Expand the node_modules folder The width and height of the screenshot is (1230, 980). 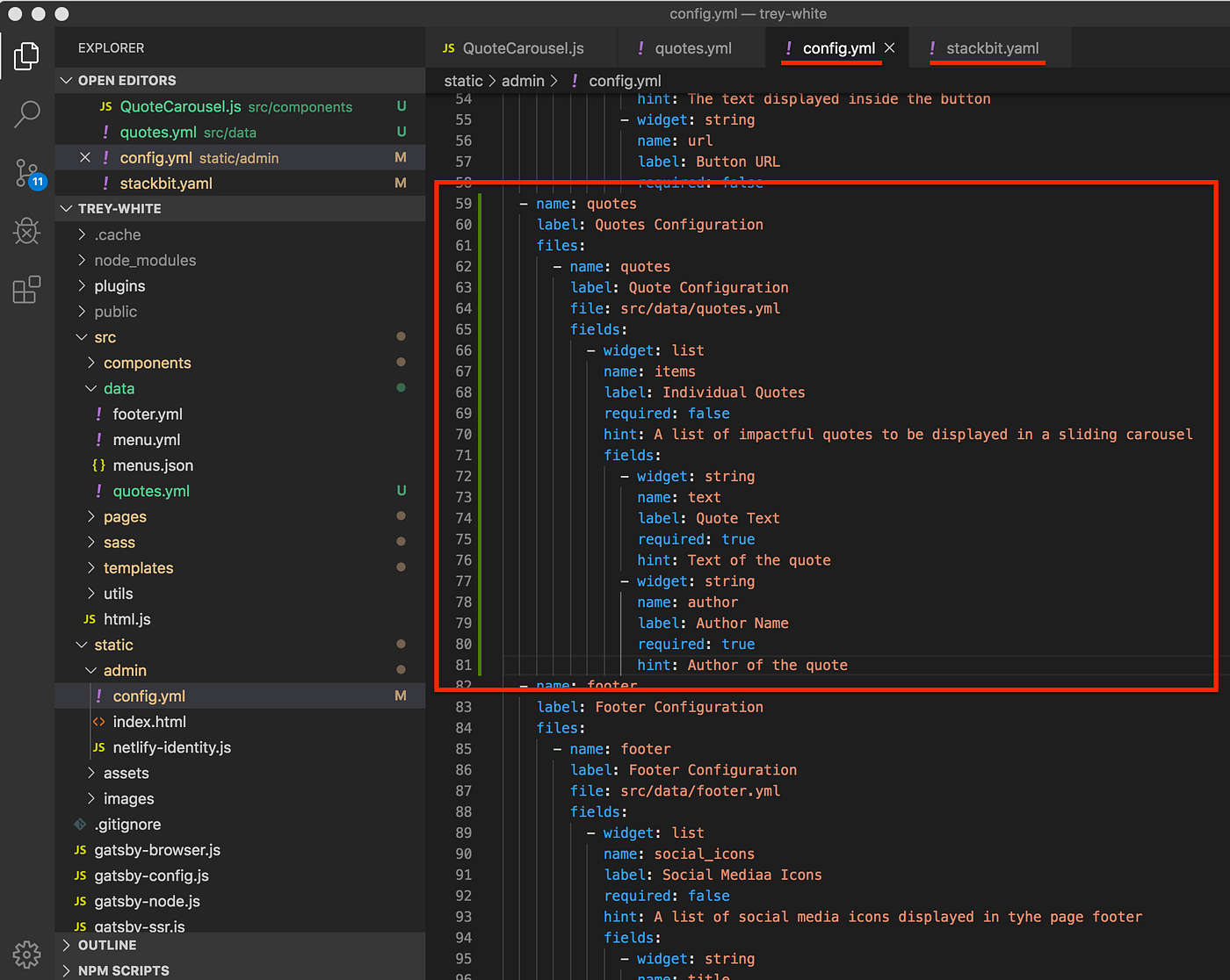click(x=145, y=261)
